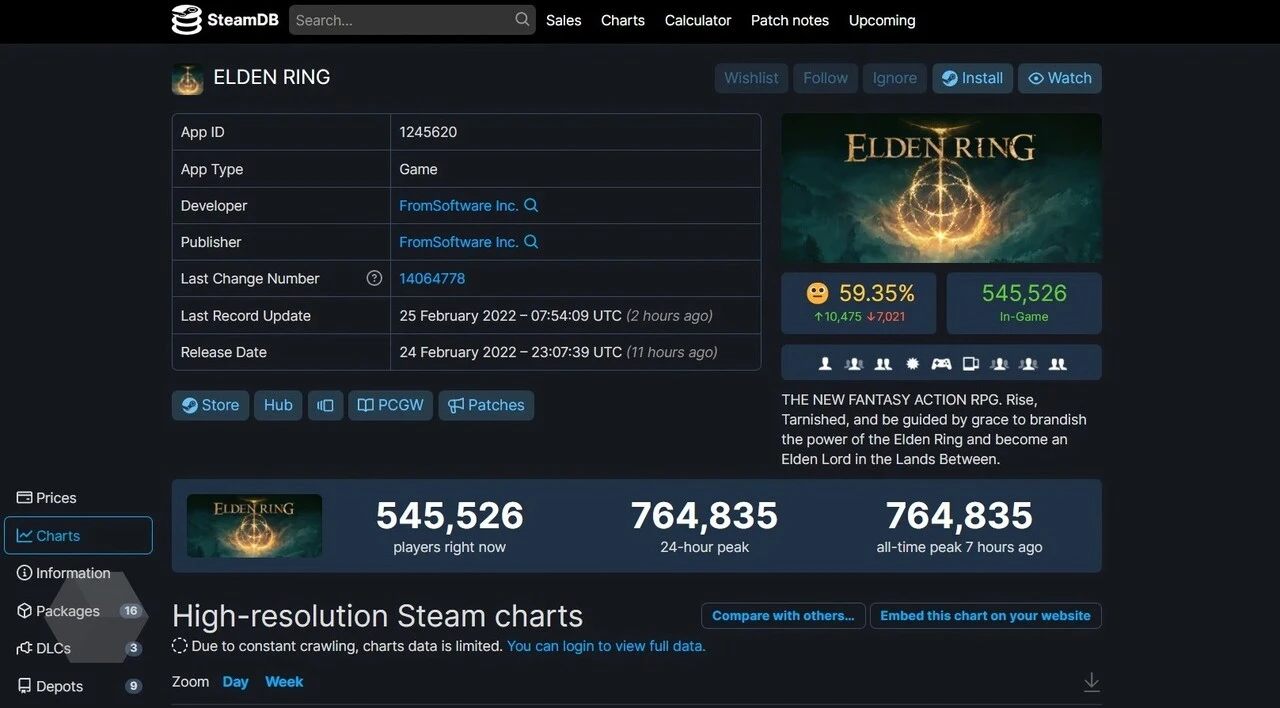Screen dimensions: 1280x708
Task: Click the Compare with others button
Action: click(x=783, y=616)
